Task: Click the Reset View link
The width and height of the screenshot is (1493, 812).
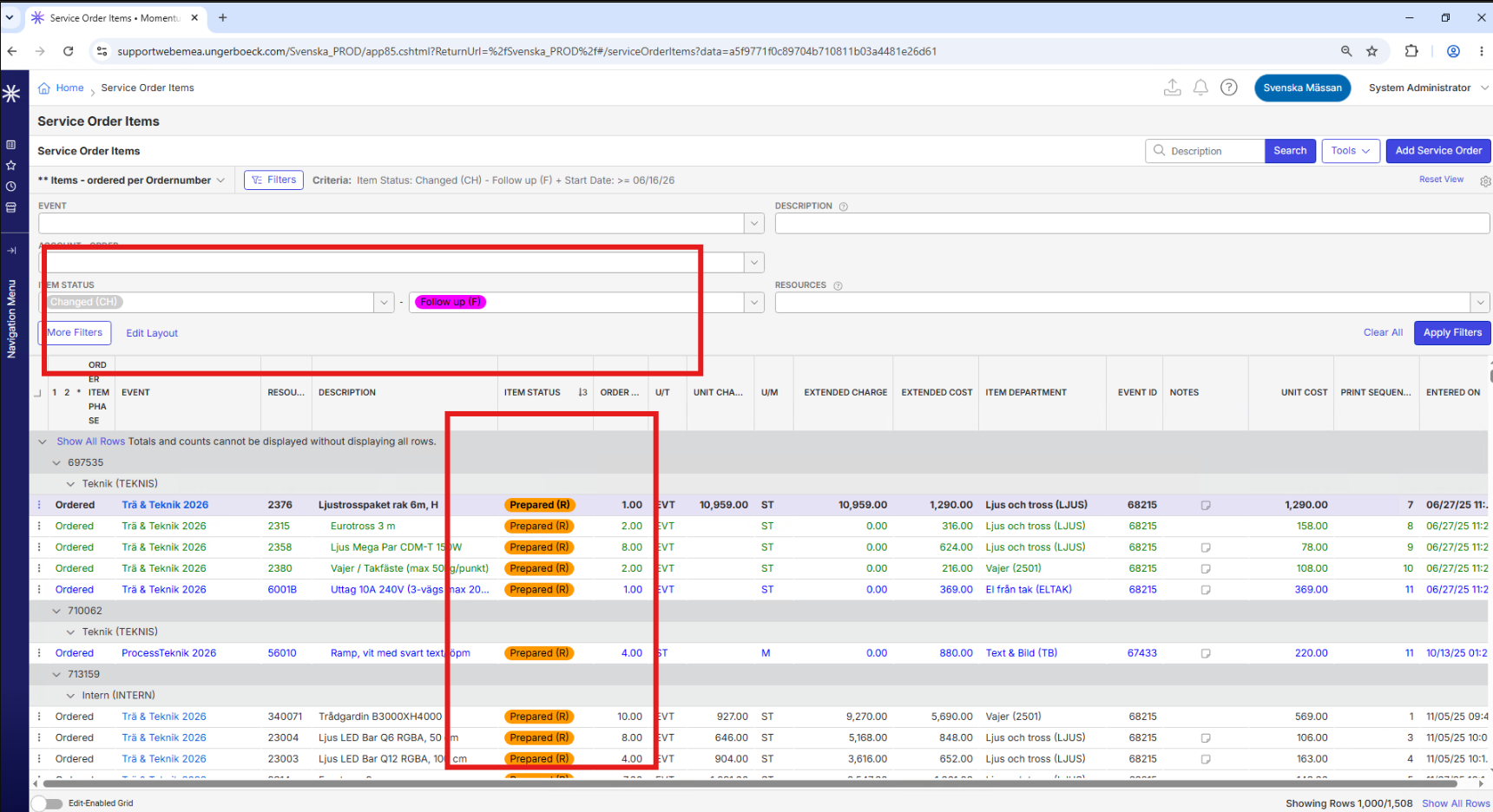Action: (1441, 180)
